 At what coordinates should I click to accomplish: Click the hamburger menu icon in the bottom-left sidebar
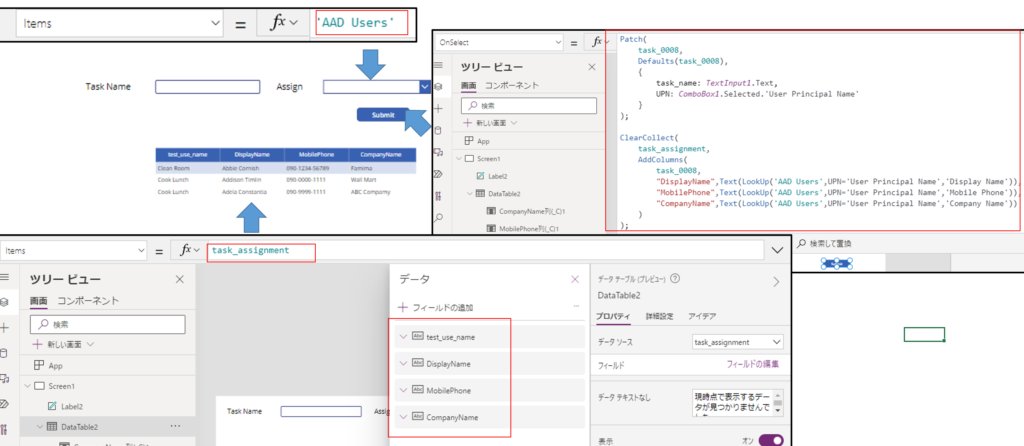click(x=7, y=276)
